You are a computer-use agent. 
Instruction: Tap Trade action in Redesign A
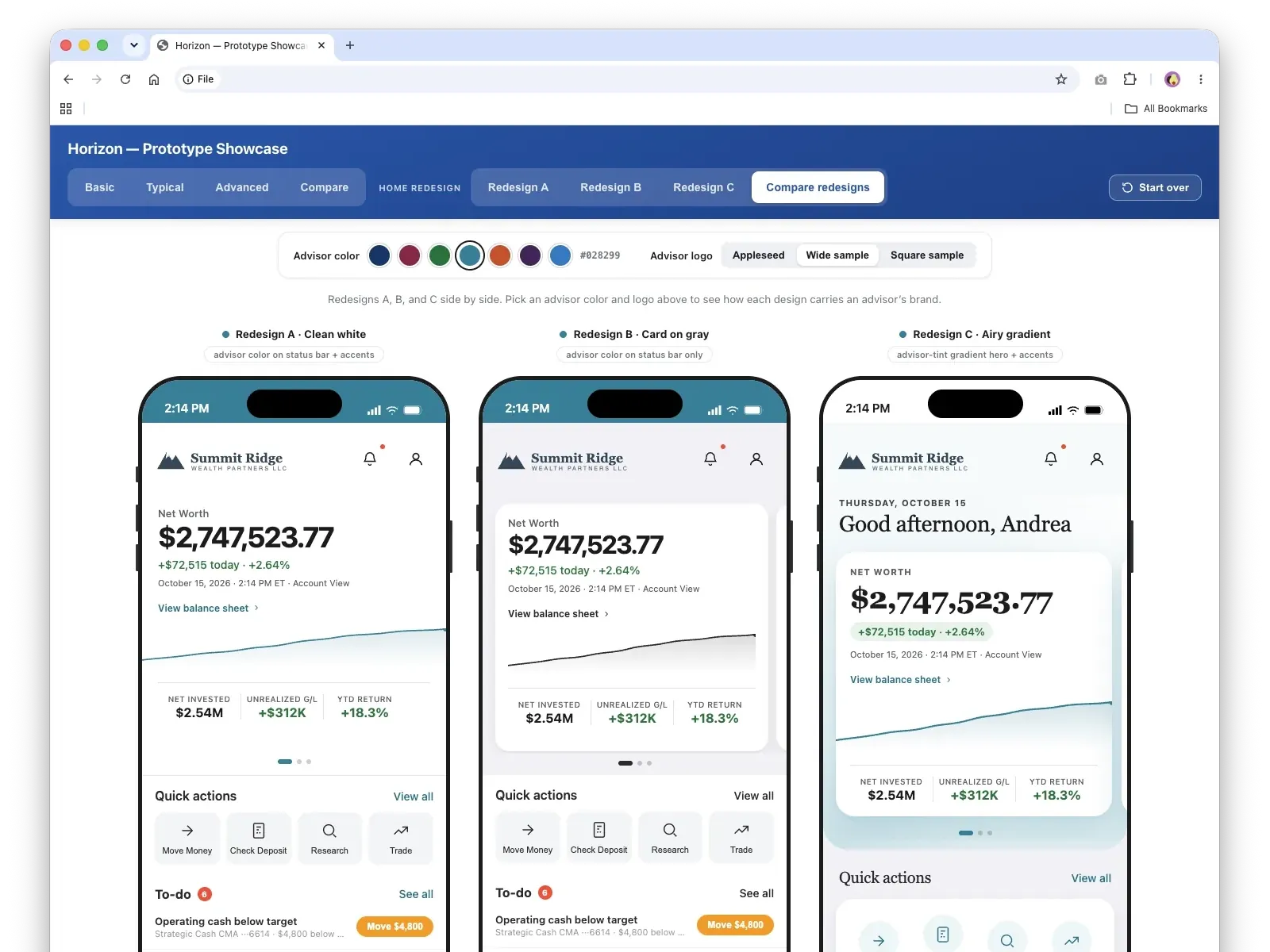[401, 839]
